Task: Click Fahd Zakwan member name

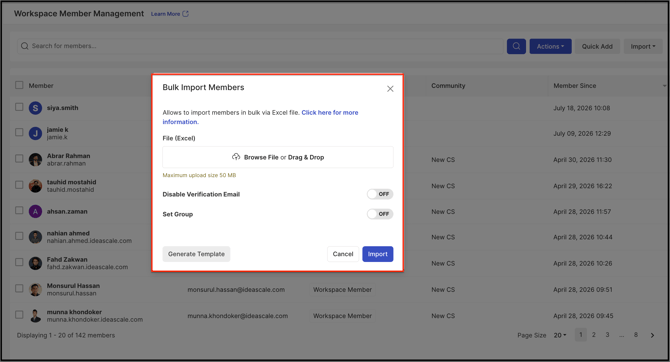Action: coord(67,259)
